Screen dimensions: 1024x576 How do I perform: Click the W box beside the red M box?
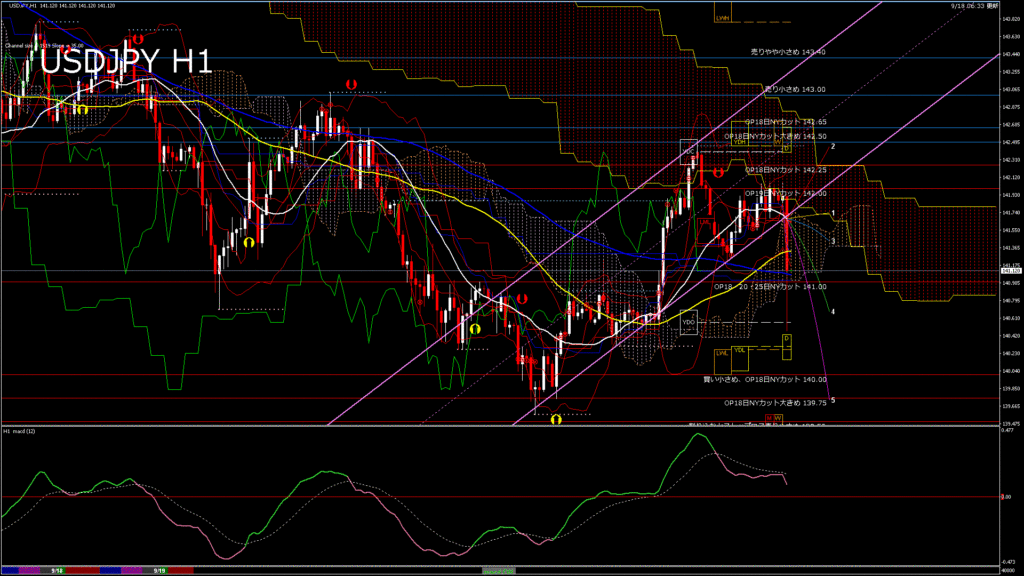click(778, 418)
